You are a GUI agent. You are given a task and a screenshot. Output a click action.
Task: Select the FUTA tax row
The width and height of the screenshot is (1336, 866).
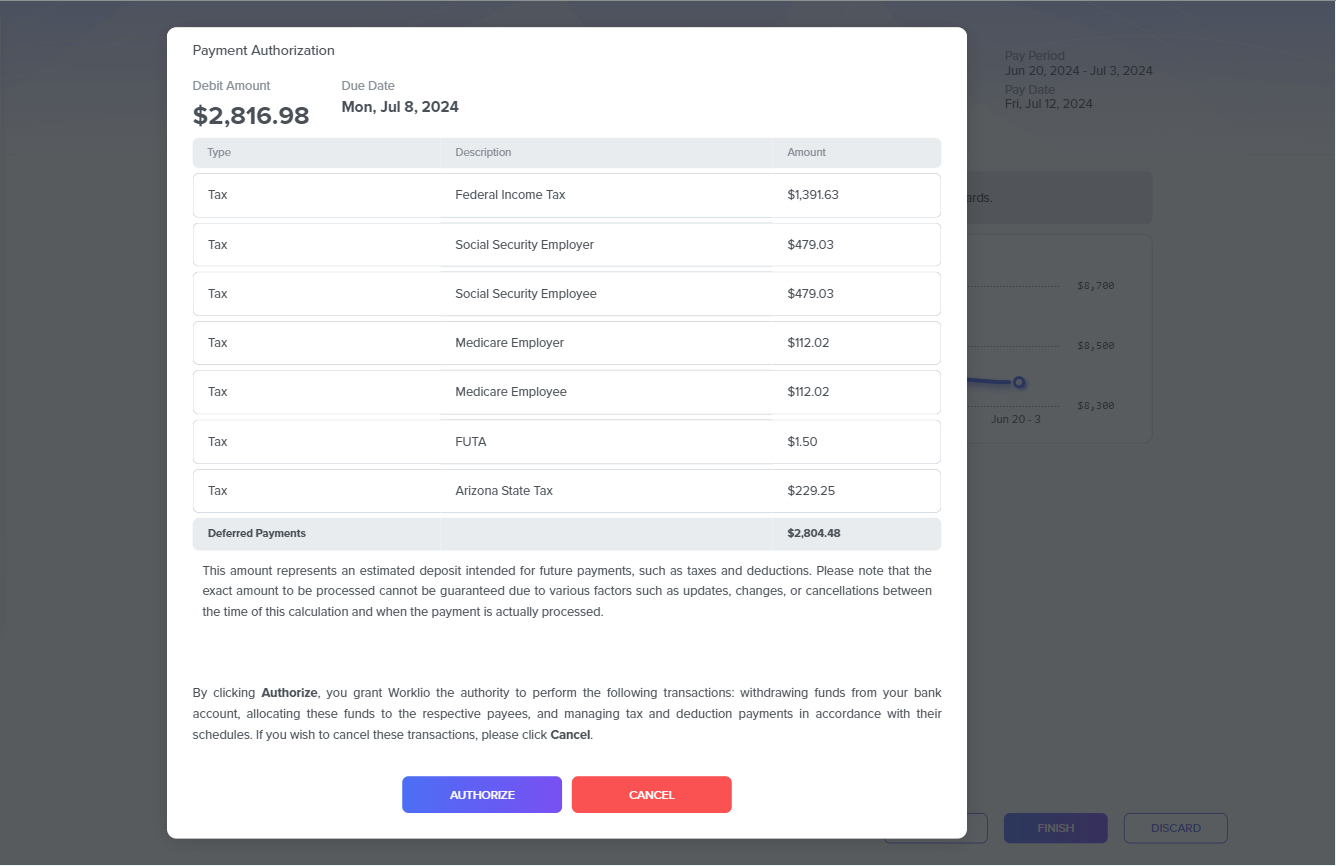(566, 442)
